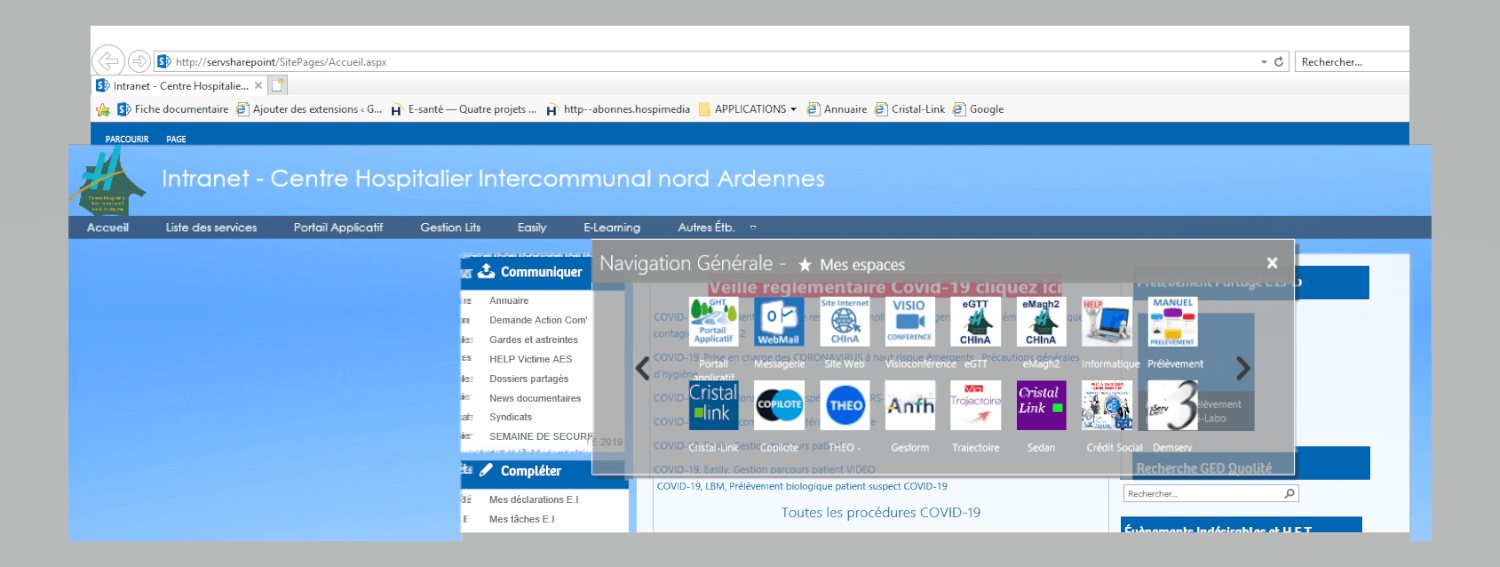Screen dimensions: 1500x567
Task: Open the Cristal-Link tile
Action: tap(713, 405)
